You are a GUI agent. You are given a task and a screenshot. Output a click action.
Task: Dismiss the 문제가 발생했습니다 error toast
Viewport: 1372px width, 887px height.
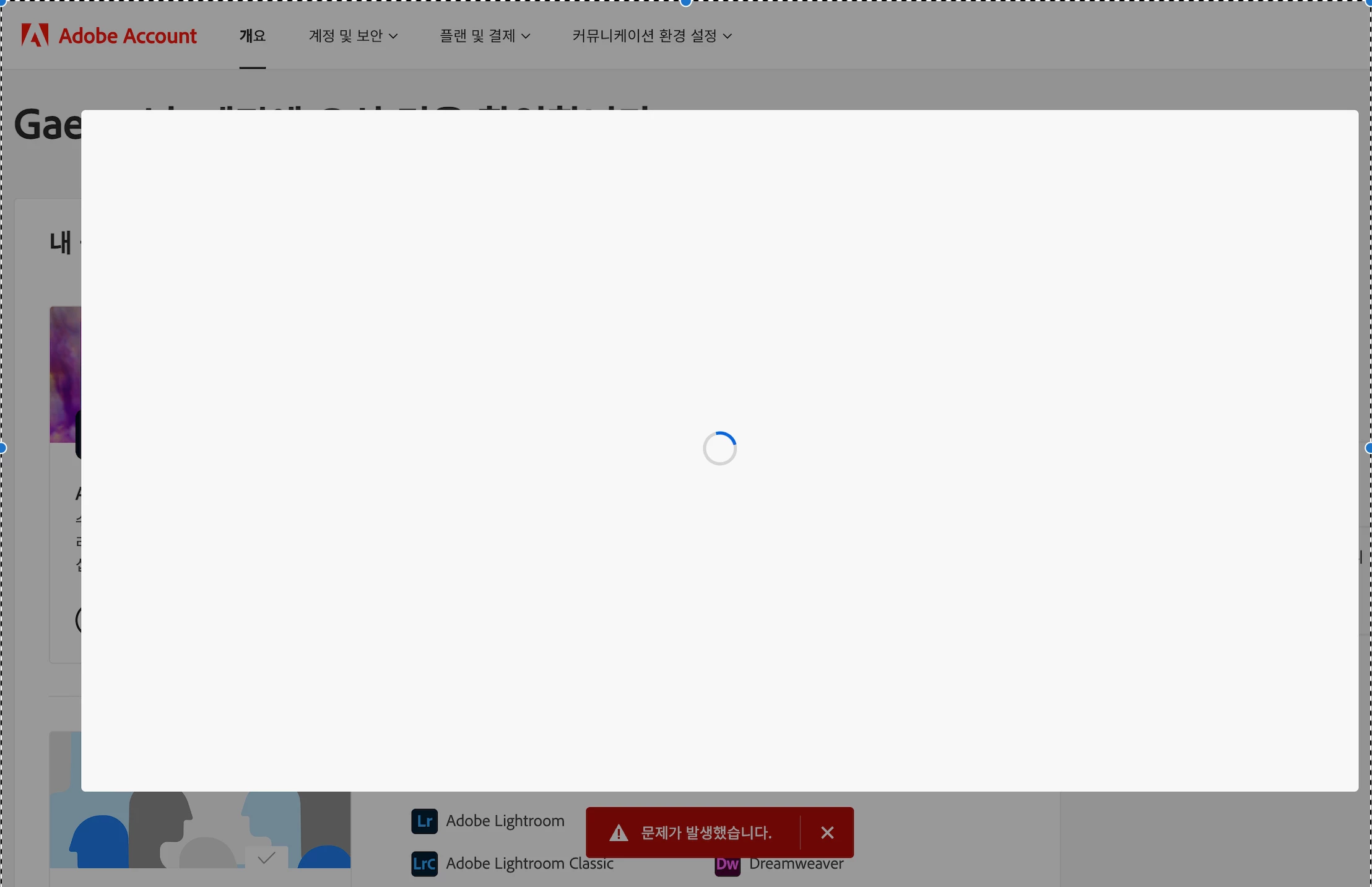point(827,832)
